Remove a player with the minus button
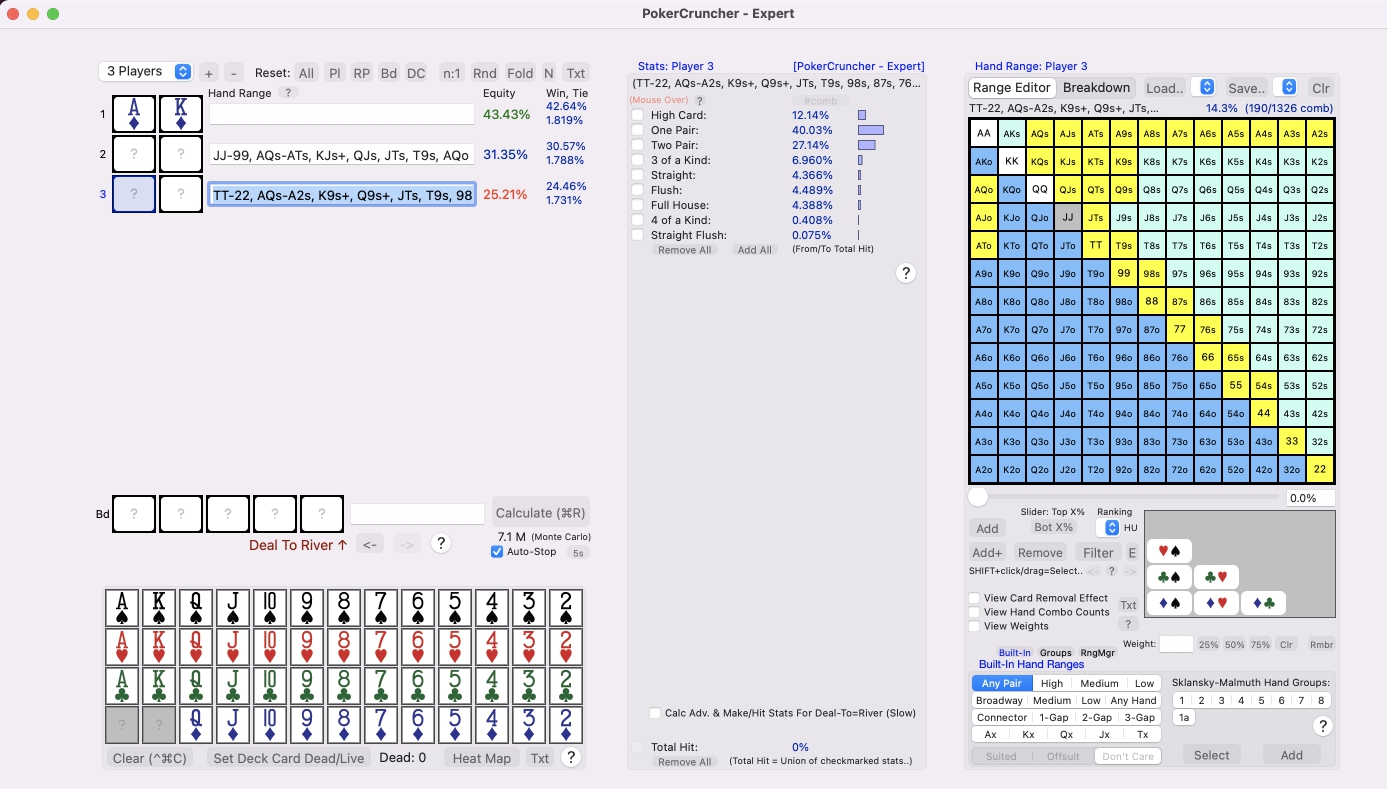The image size is (1387, 789). point(233,73)
